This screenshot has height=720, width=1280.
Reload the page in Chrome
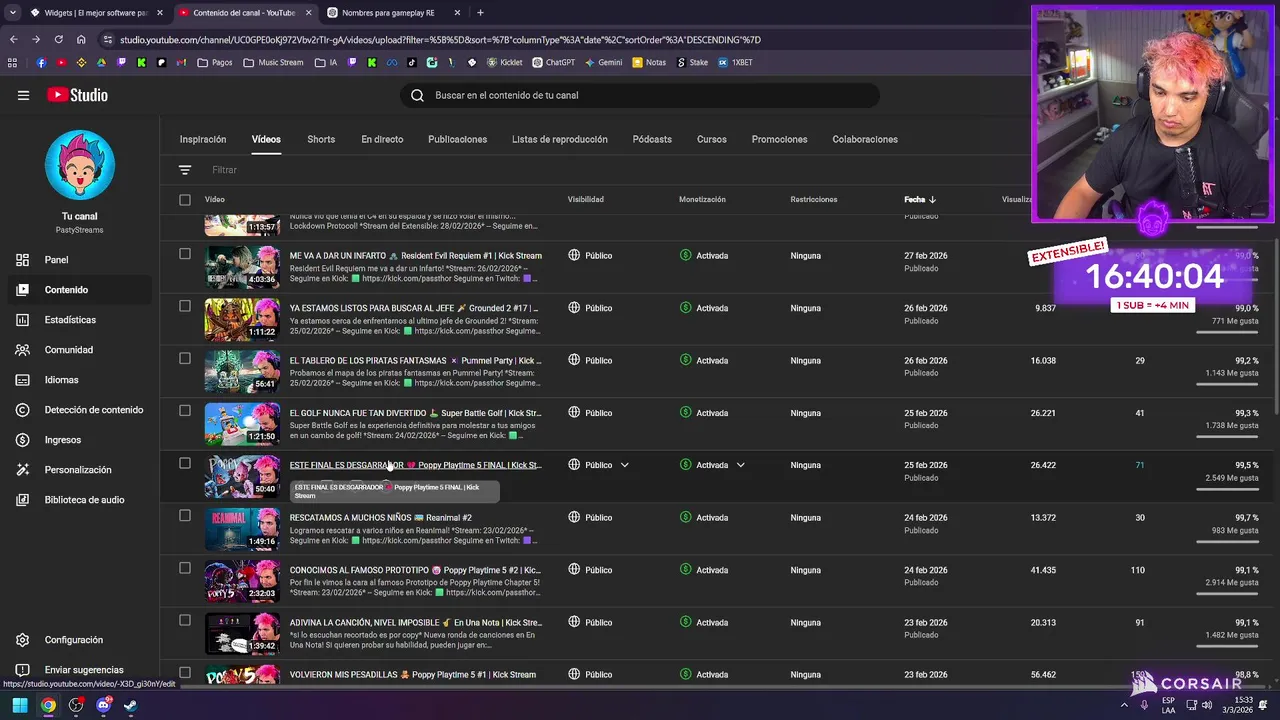58,40
